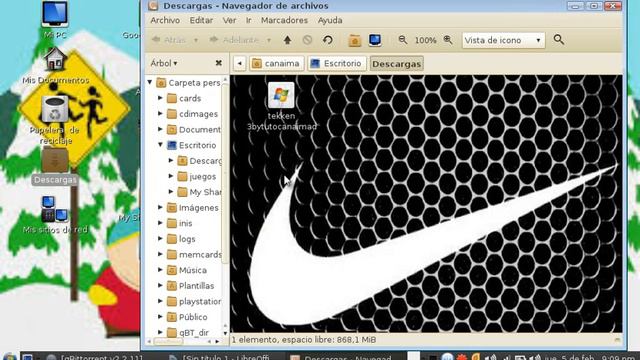The width and height of the screenshot is (640, 360).
Task: Open the Vista de icono dropdown
Action: click(503, 40)
